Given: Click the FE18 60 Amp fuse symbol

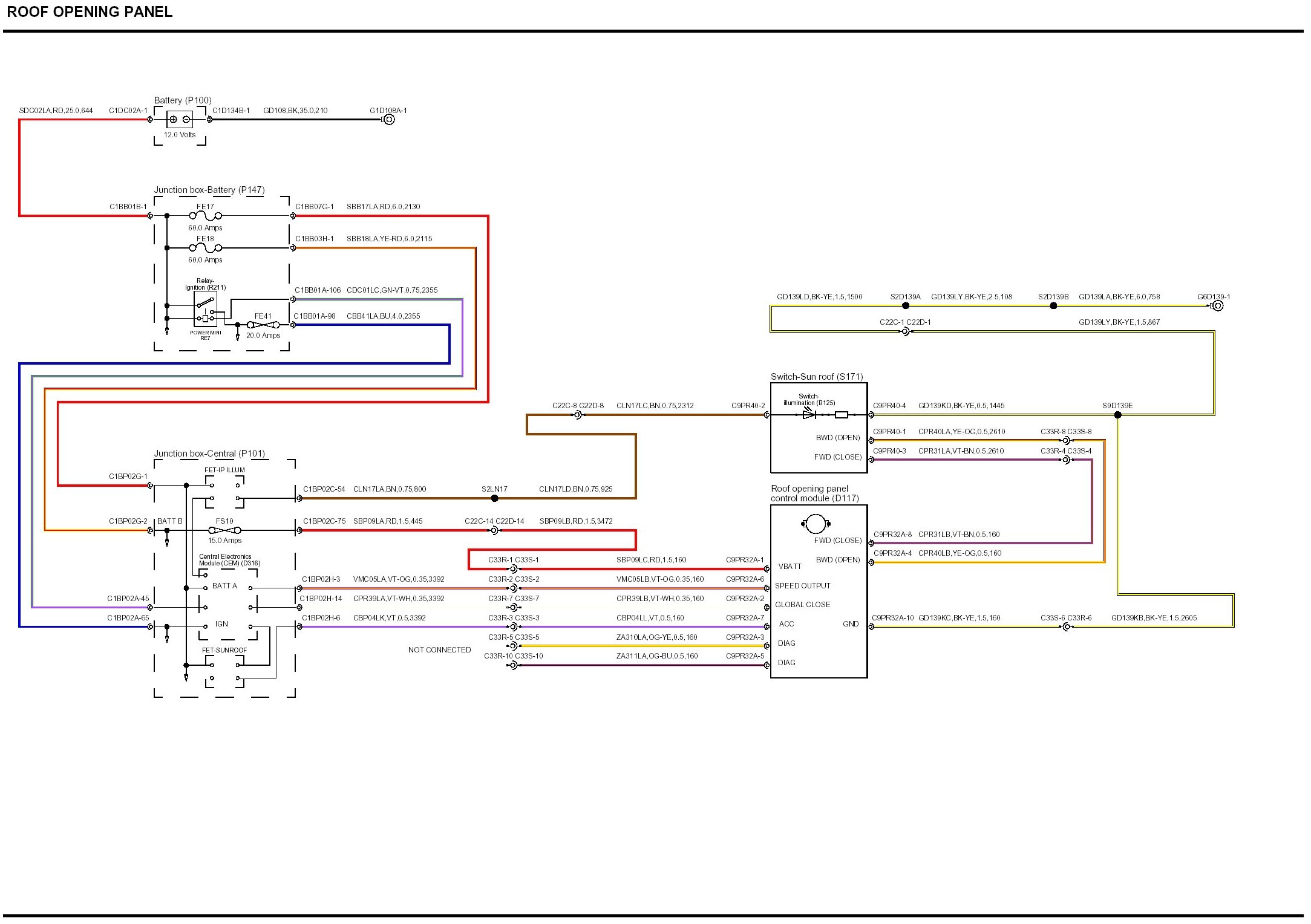Looking at the screenshot, I should (x=206, y=248).
